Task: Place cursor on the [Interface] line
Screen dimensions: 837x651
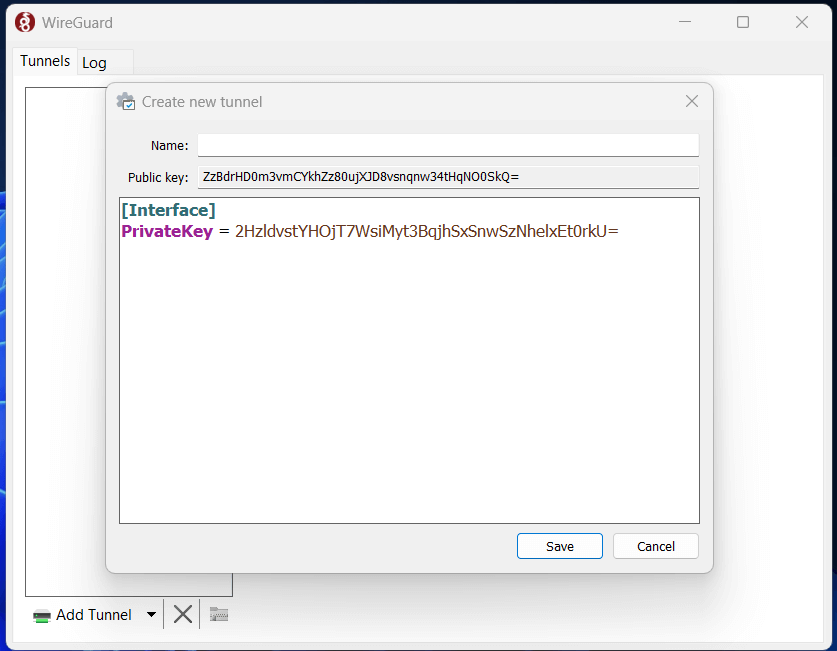Action: point(168,210)
